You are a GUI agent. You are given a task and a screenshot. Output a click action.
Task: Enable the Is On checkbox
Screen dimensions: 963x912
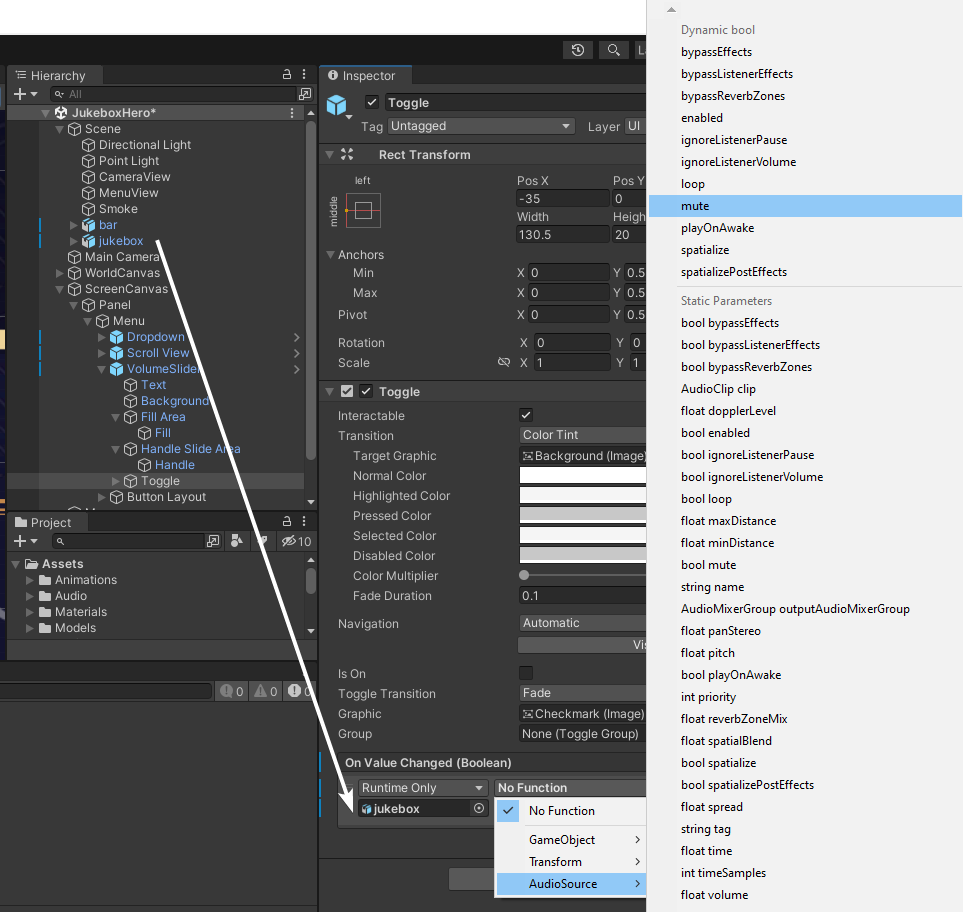coord(526,673)
